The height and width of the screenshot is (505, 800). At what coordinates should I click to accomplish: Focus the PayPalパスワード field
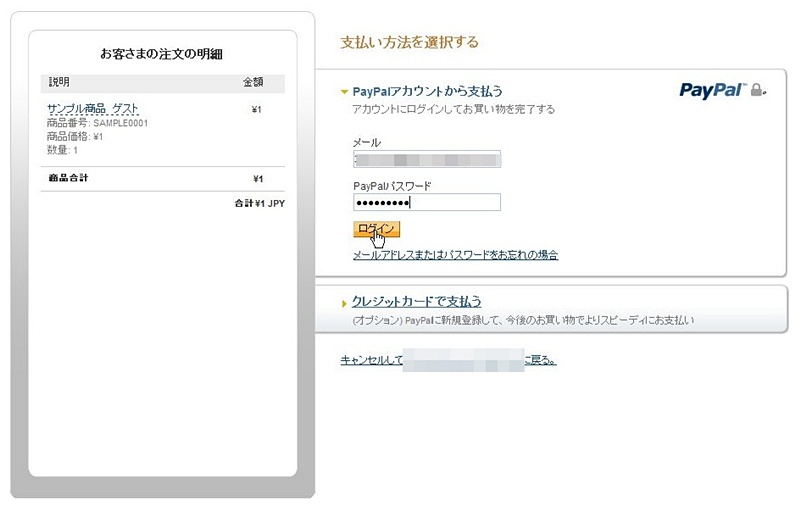[427, 202]
